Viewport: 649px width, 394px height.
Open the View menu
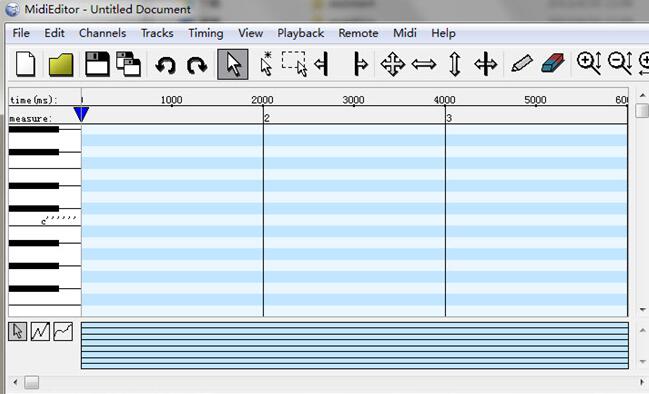tap(250, 33)
